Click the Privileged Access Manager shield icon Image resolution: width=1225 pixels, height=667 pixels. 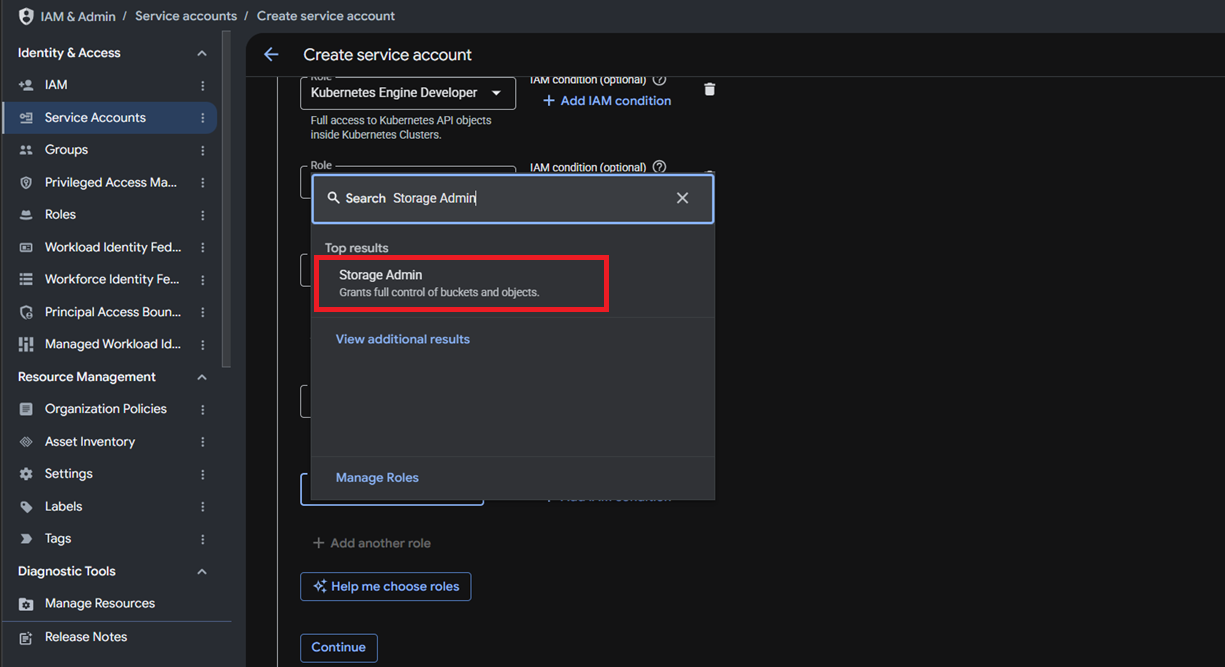26,183
